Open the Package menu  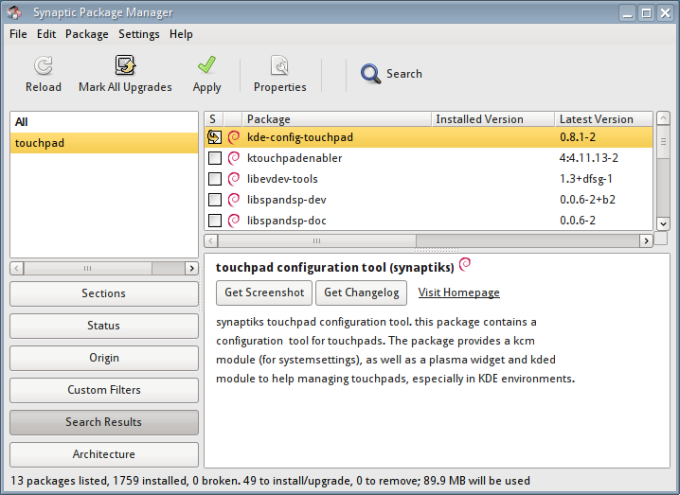87,34
